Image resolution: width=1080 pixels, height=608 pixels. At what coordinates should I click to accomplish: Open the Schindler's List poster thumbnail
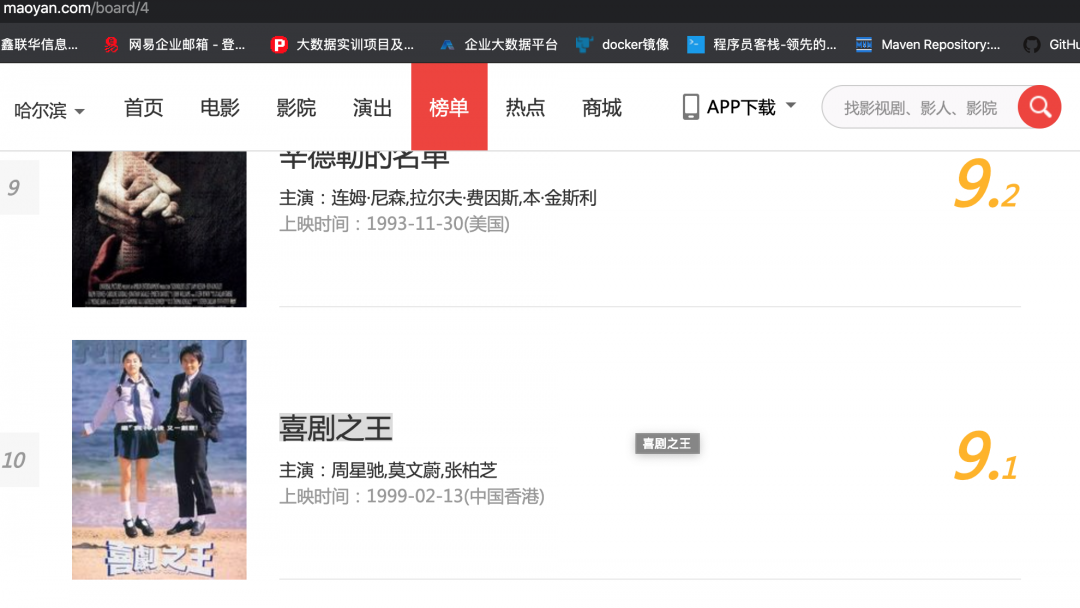point(159,229)
